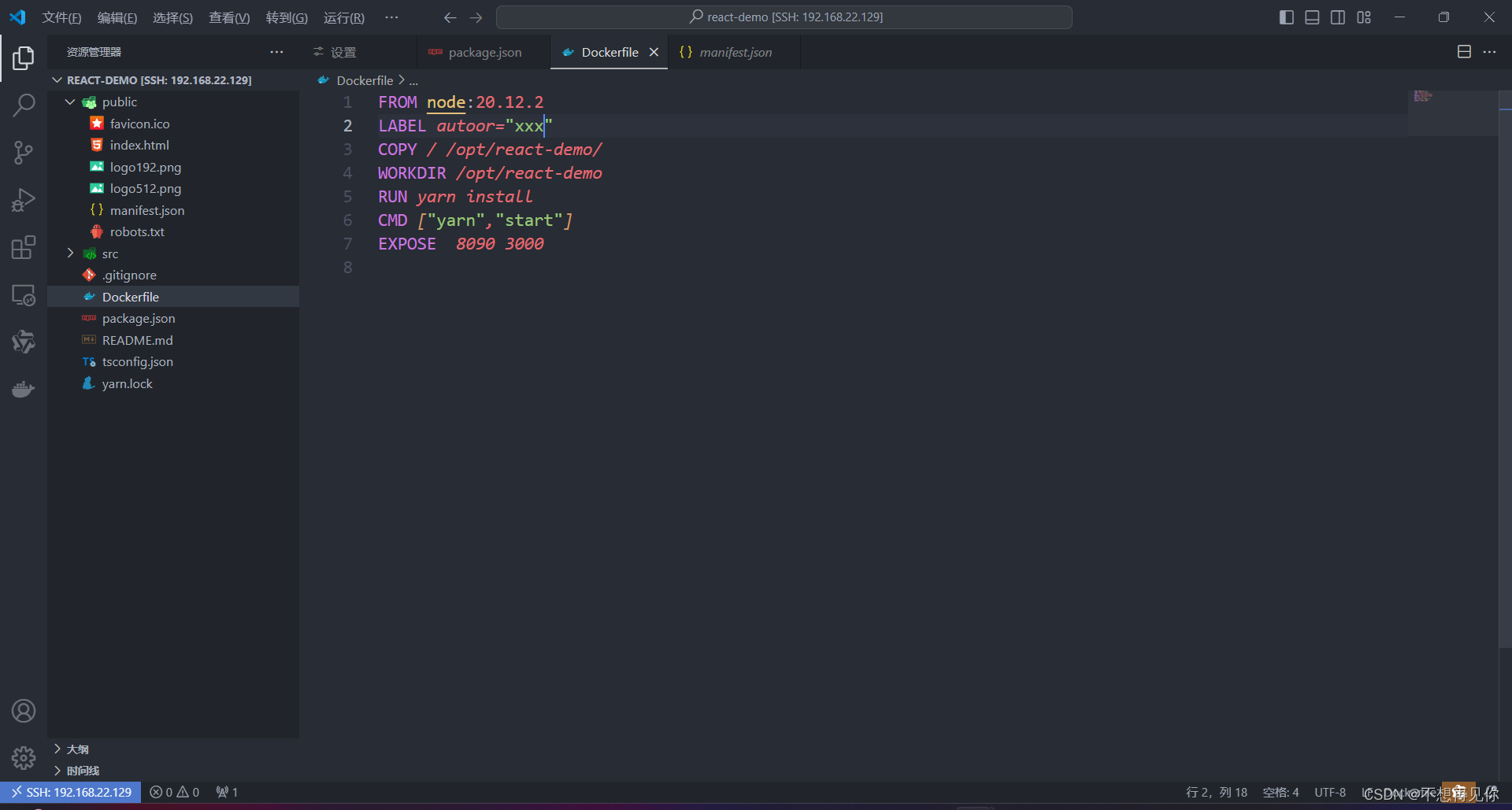Collapse the public folder in Explorer
Screen dimensions: 1512x810
pyautogui.click(x=69, y=102)
